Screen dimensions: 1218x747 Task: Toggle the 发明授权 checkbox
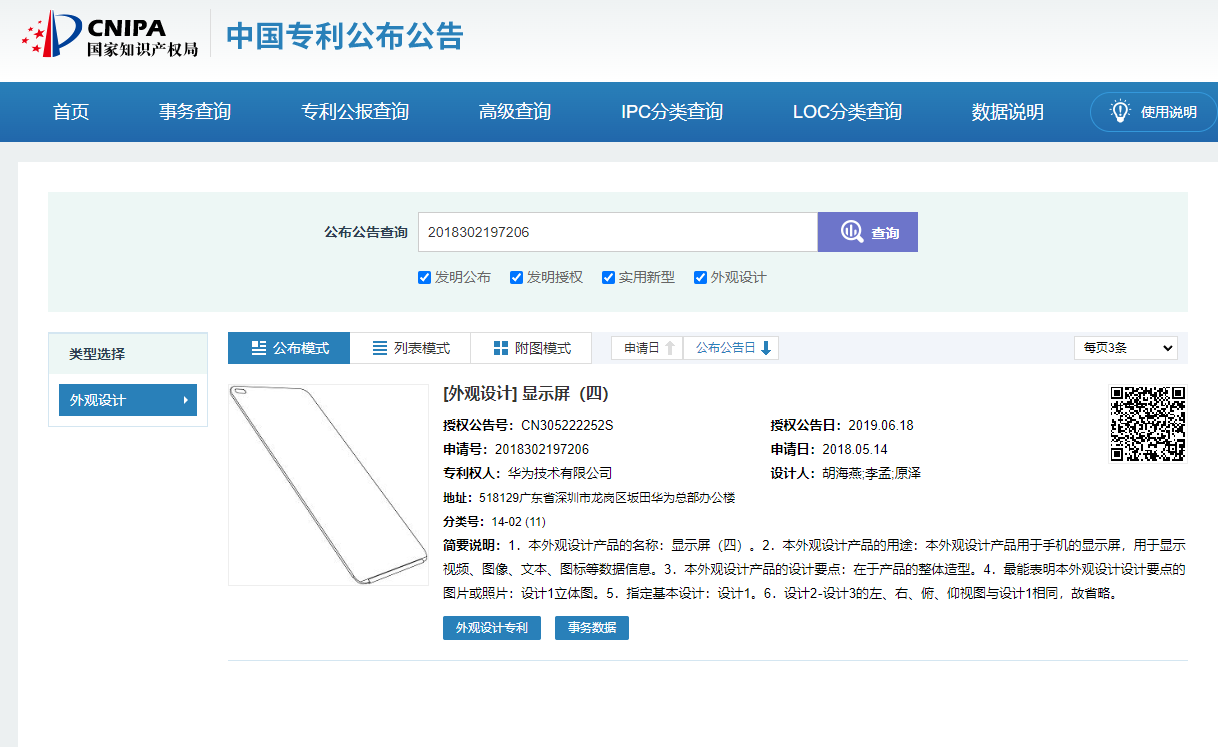pyautogui.click(x=517, y=278)
